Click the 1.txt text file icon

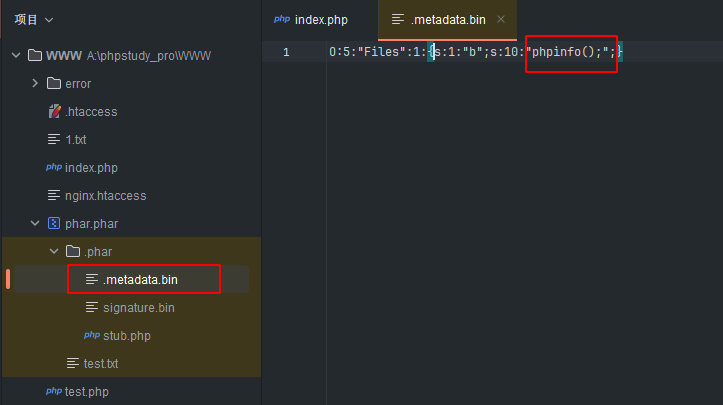(54, 139)
